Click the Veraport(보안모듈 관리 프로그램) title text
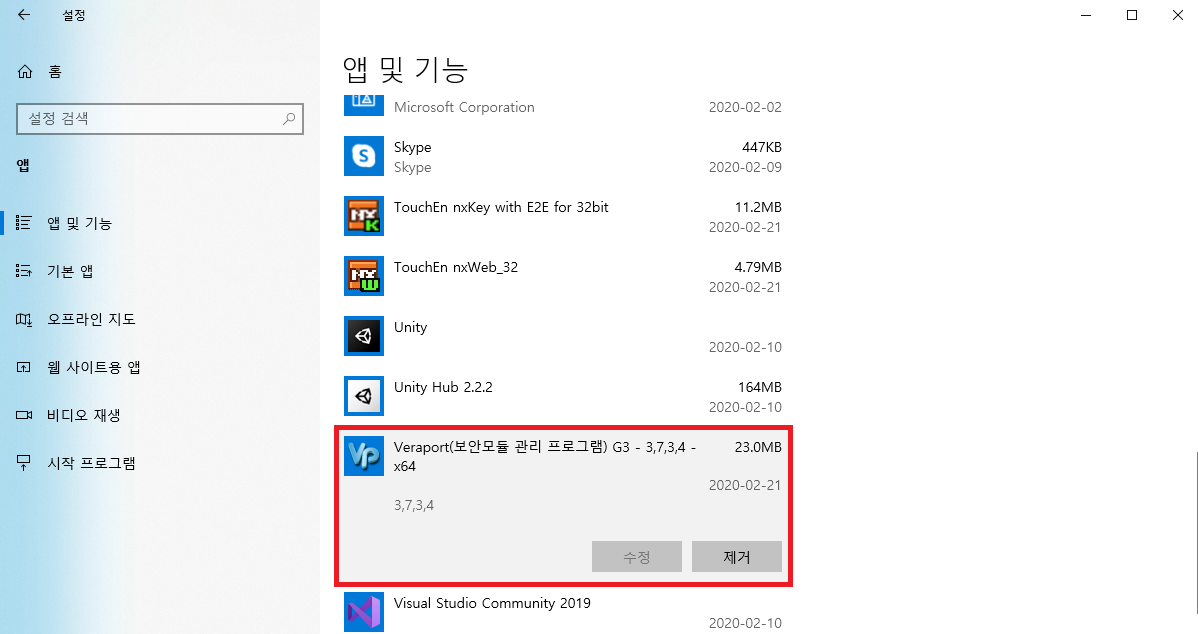Screen dimensions: 1198x634 pyautogui.click(x=545, y=456)
